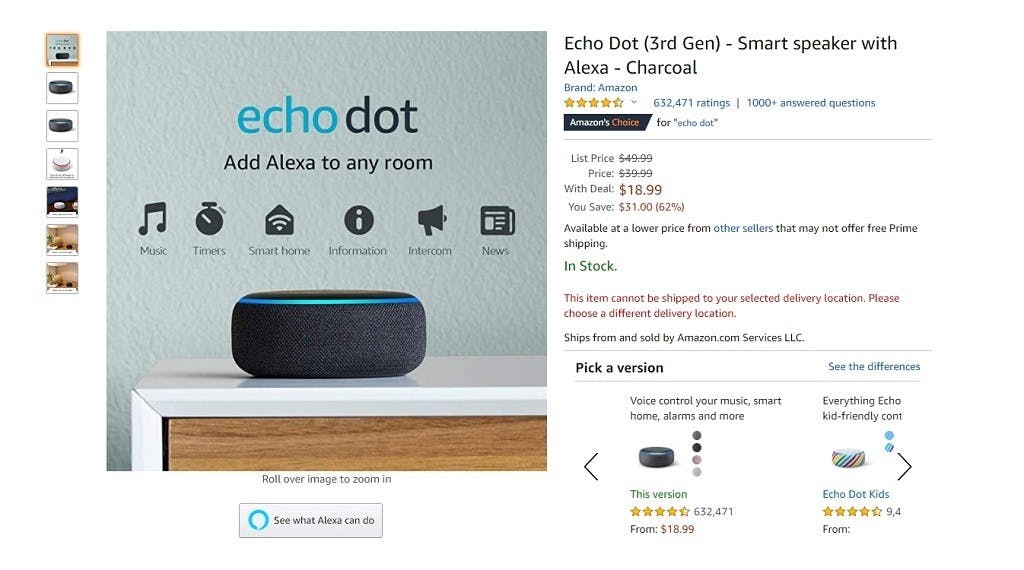Click the Amazon's Choice badge

[606, 123]
